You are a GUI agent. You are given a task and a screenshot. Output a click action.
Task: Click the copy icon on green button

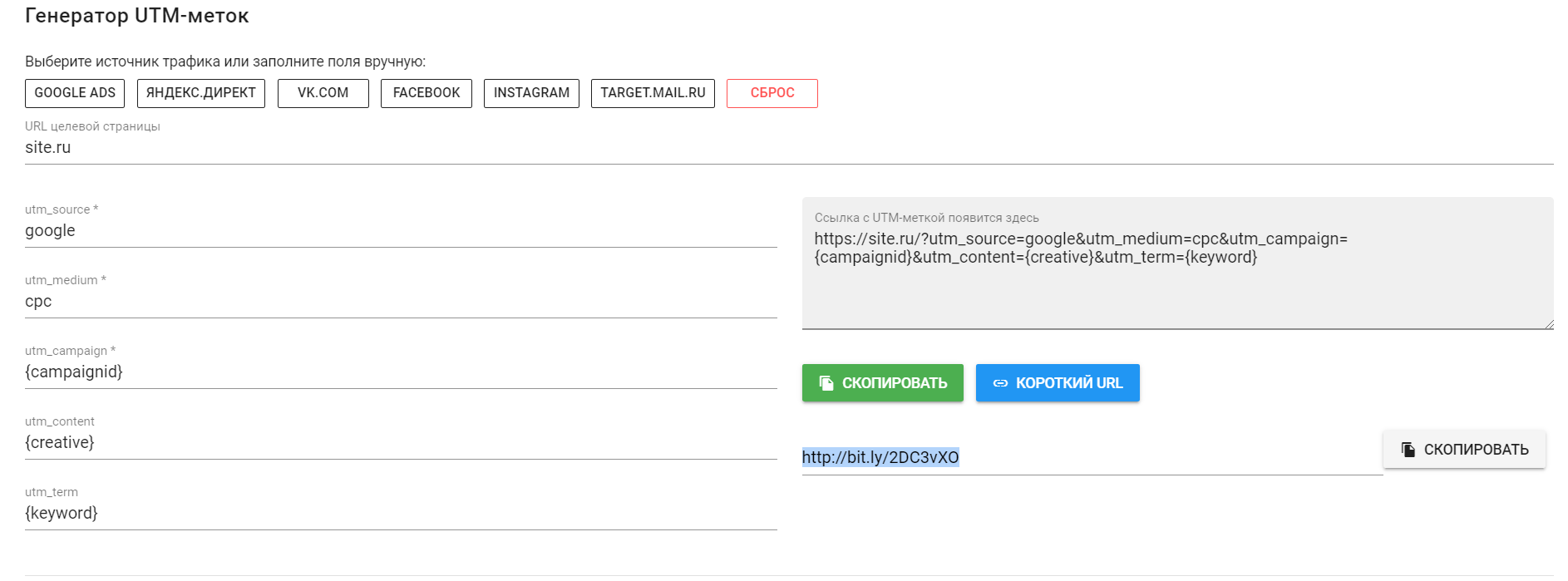pyautogui.click(x=826, y=383)
